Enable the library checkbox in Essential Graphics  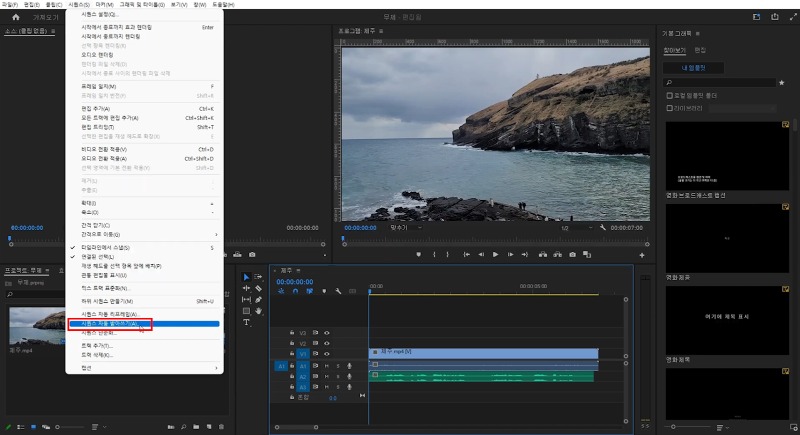669,107
